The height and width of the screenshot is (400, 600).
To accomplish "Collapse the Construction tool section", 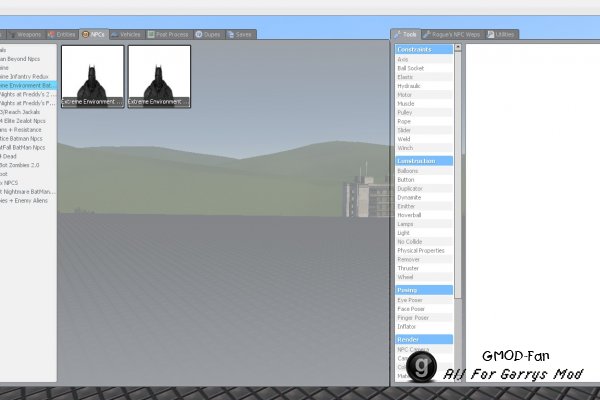I will point(424,161).
